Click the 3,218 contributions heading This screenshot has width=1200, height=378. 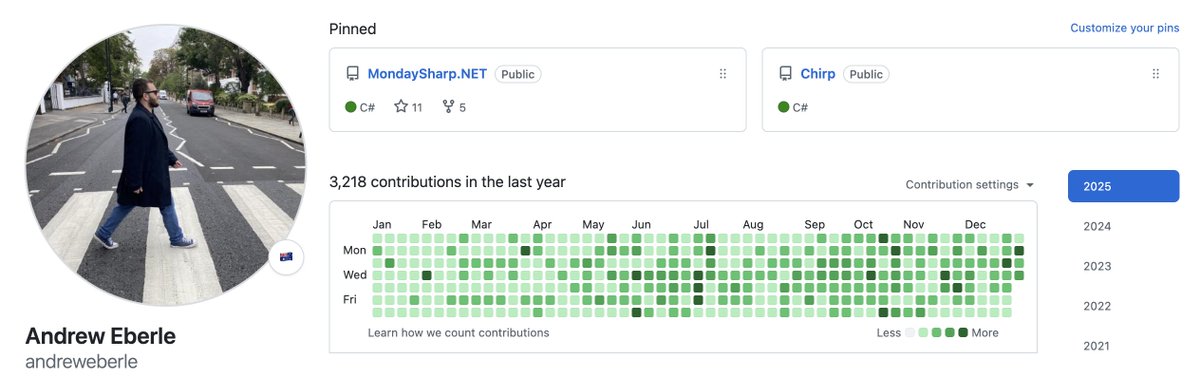[x=447, y=182]
